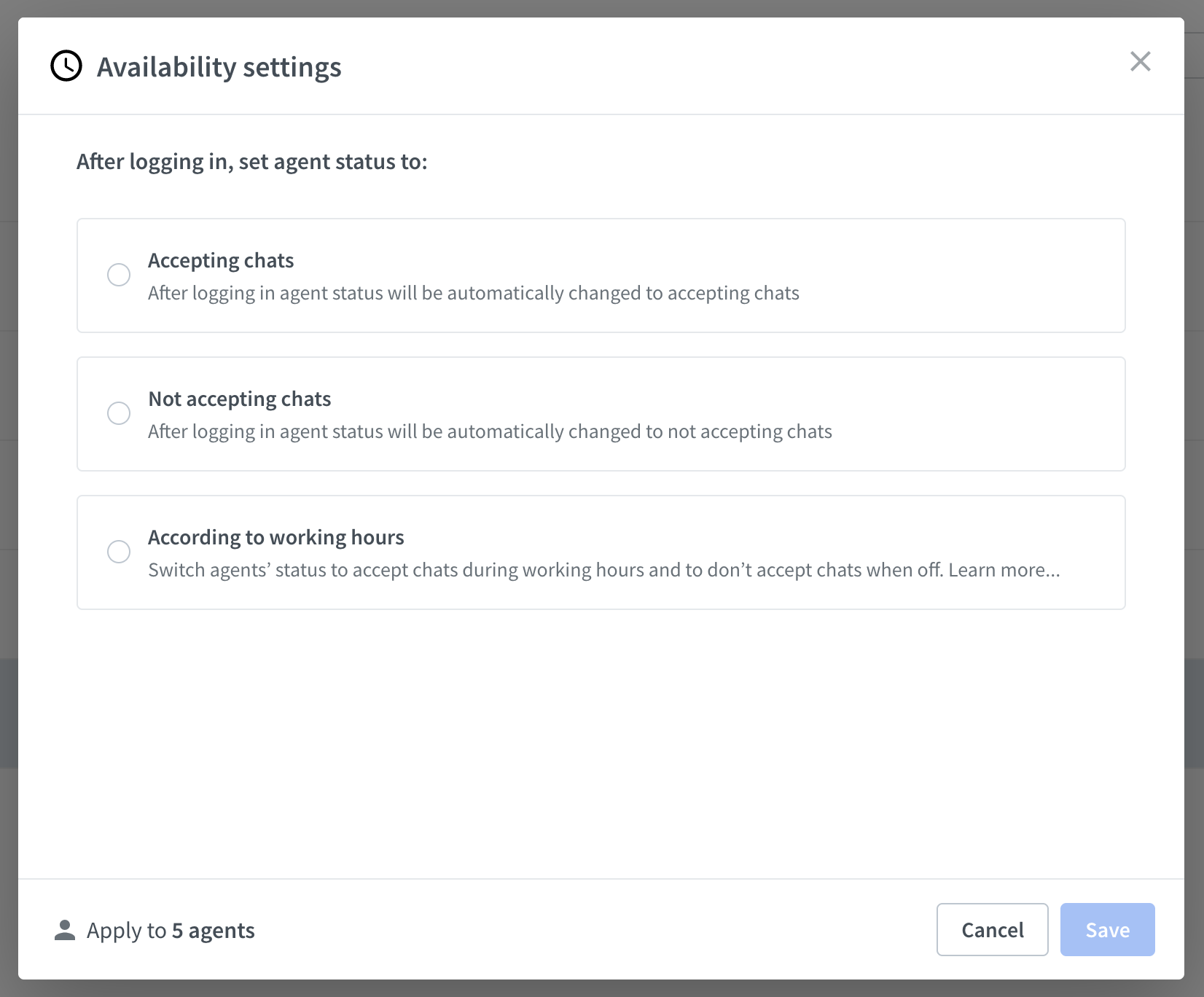This screenshot has height=997, width=1204.
Task: Click the Not accepting chats option card
Action: tap(601, 413)
